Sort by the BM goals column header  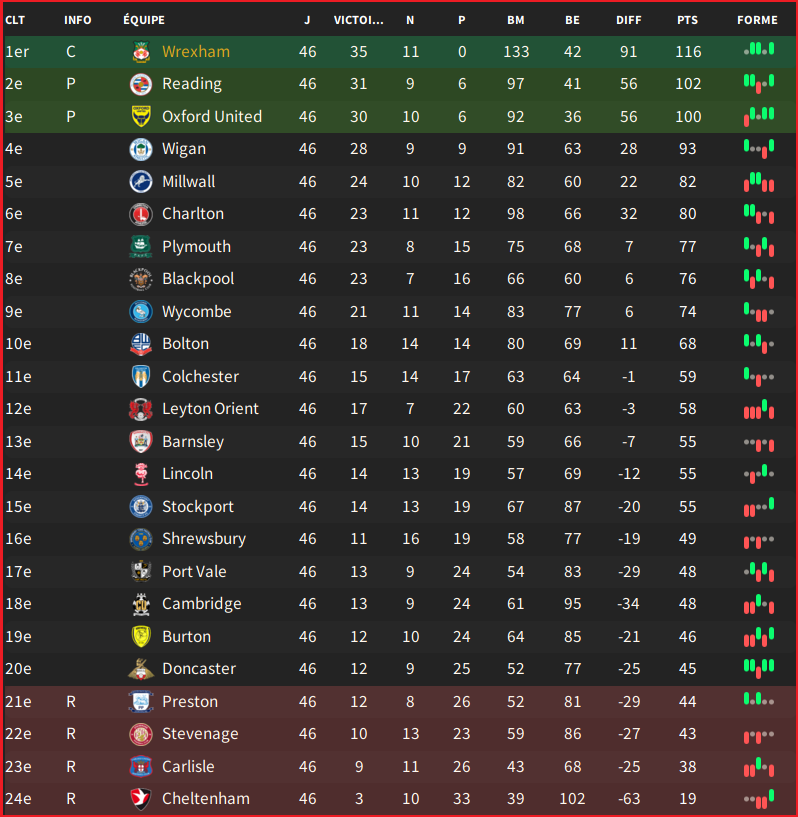click(516, 20)
